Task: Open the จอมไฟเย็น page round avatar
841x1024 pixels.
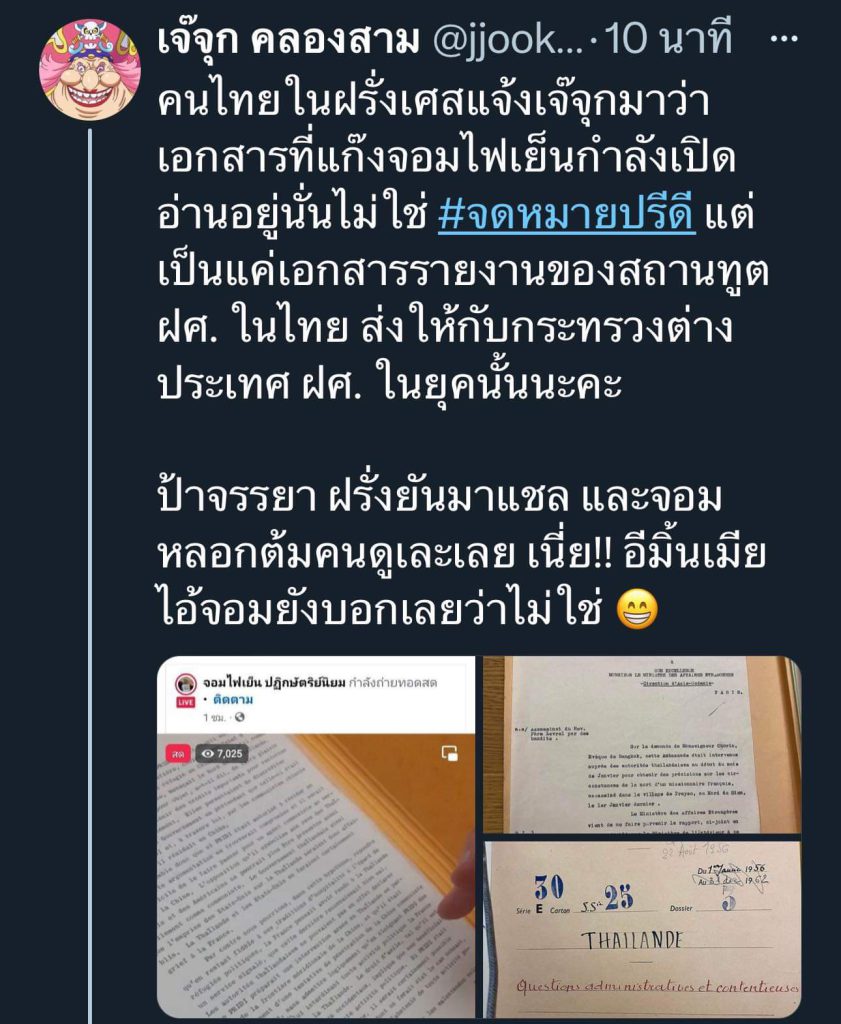Action: click(x=186, y=684)
